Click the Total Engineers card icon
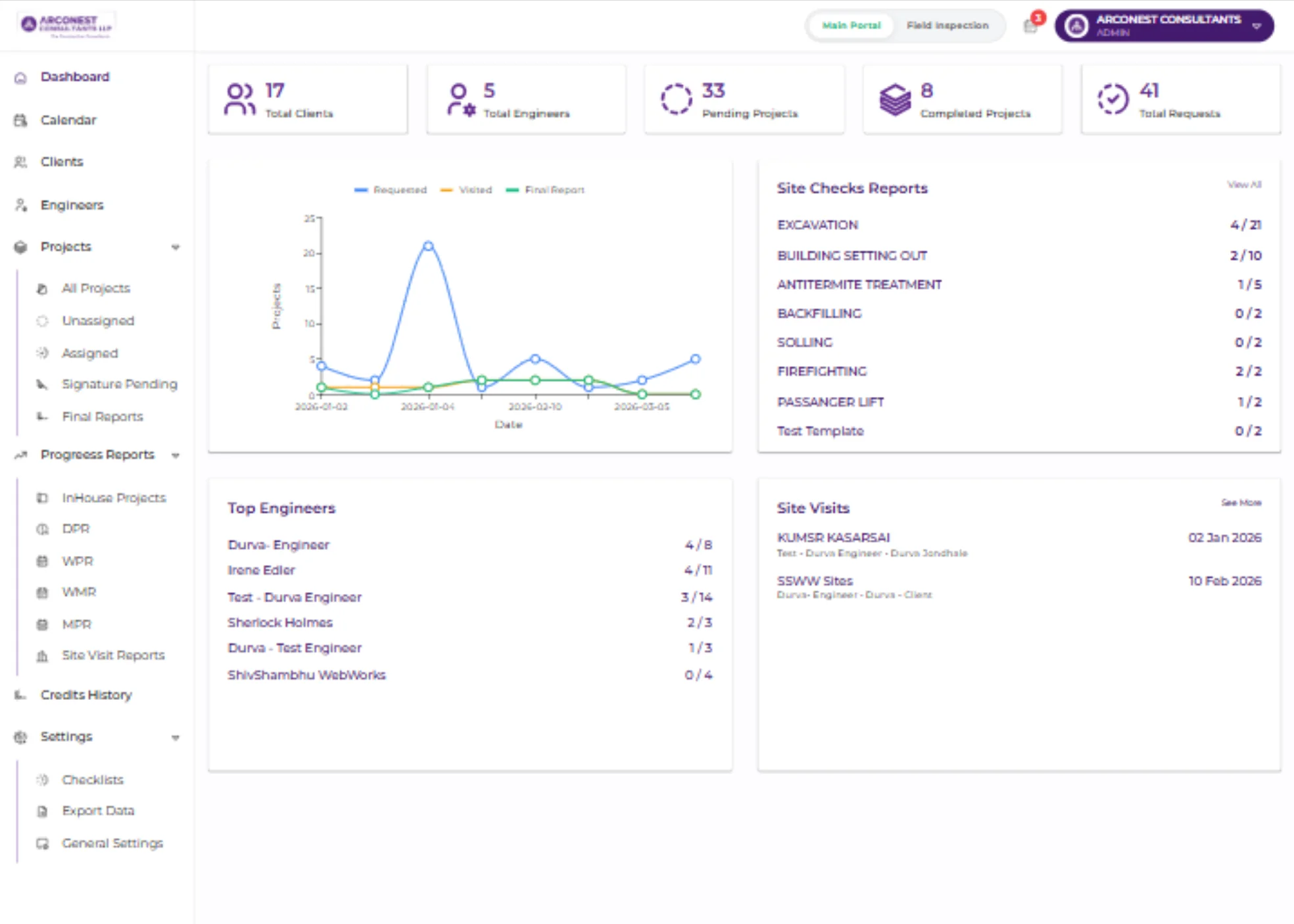The image size is (1294, 924). click(x=461, y=99)
